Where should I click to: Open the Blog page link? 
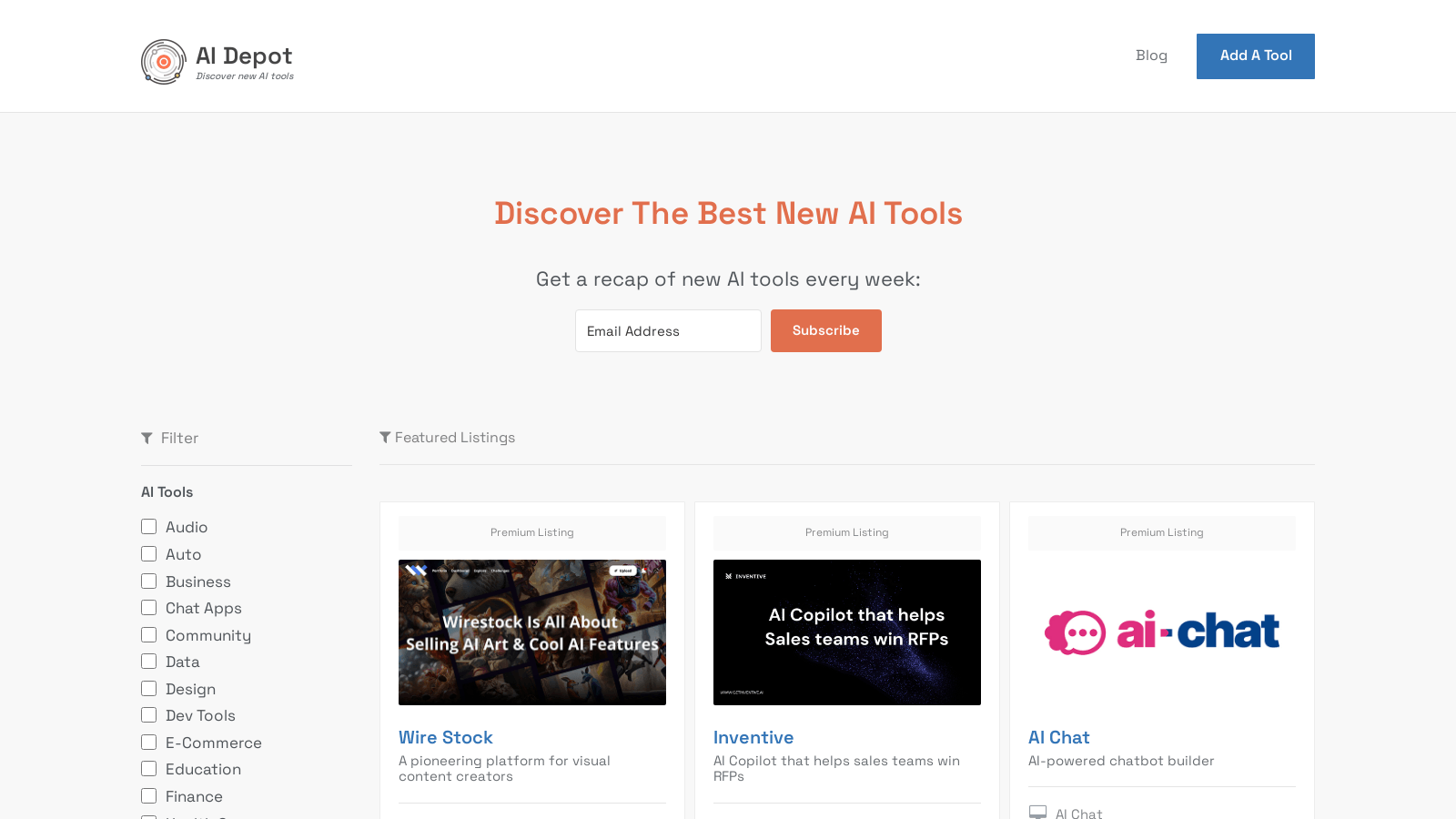1151,56
